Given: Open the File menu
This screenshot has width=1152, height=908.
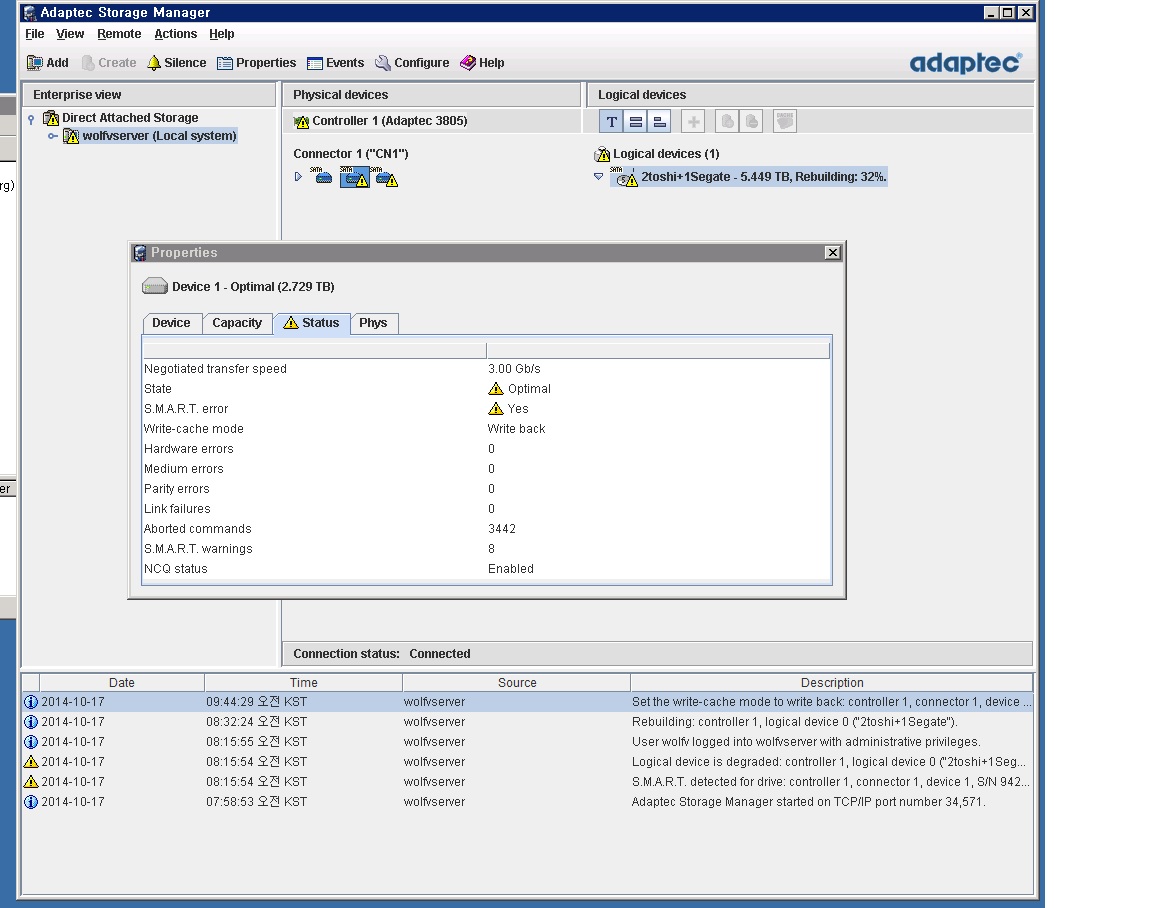Looking at the screenshot, I should [x=35, y=34].
